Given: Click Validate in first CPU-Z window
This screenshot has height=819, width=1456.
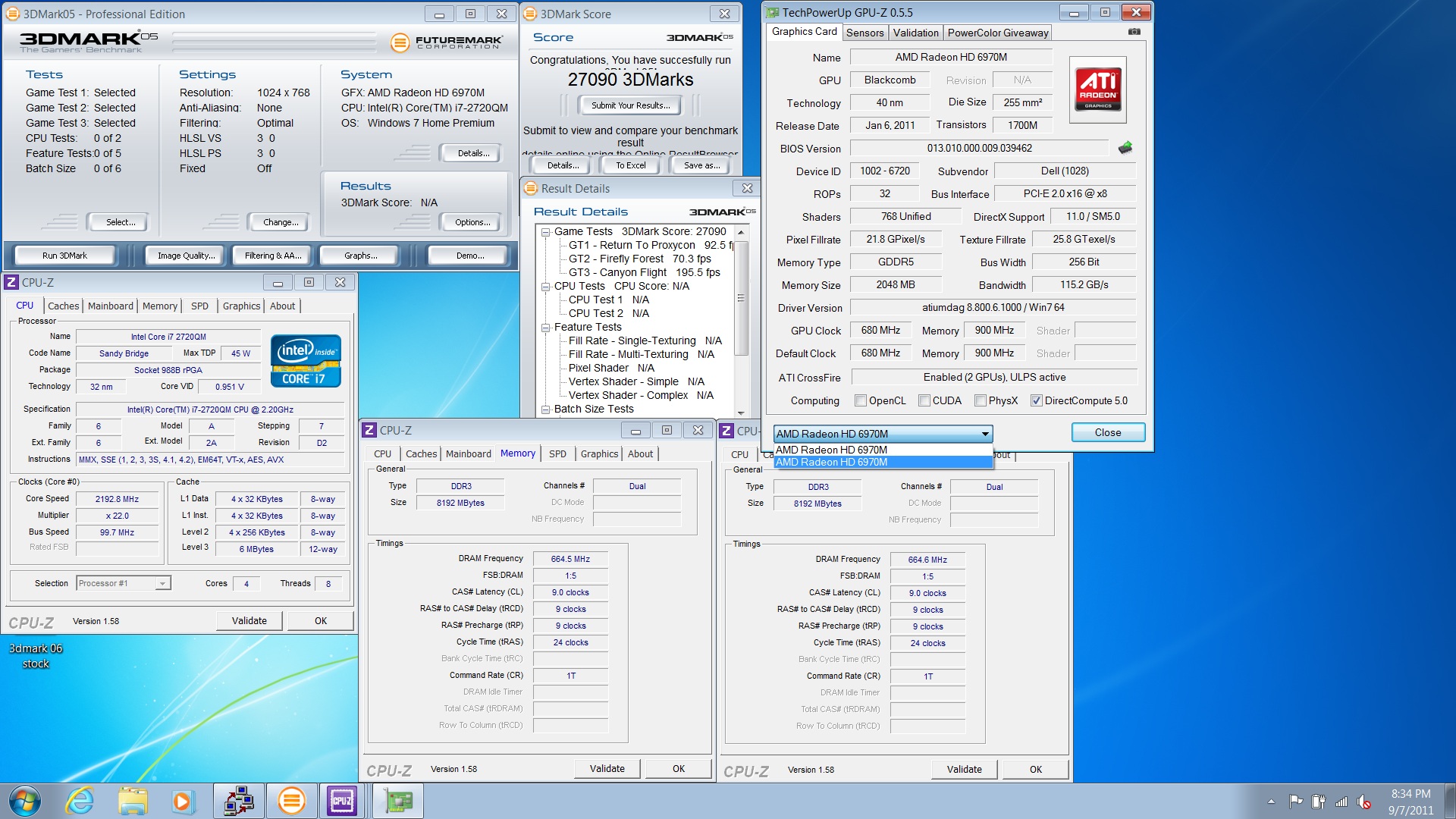Looking at the screenshot, I should click(x=249, y=620).
